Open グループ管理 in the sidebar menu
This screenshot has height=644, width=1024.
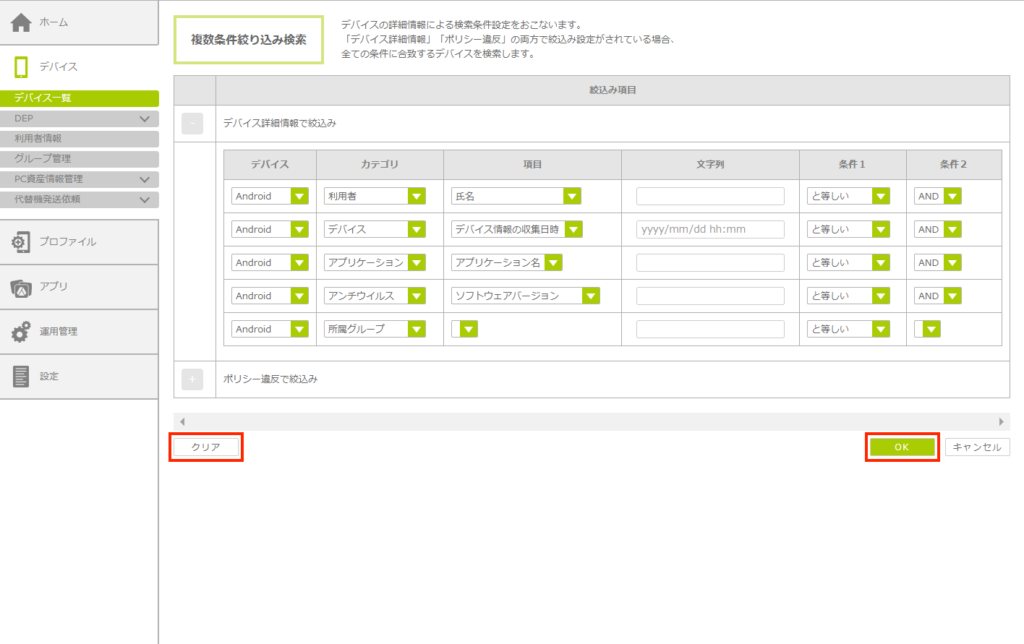click(x=79, y=158)
